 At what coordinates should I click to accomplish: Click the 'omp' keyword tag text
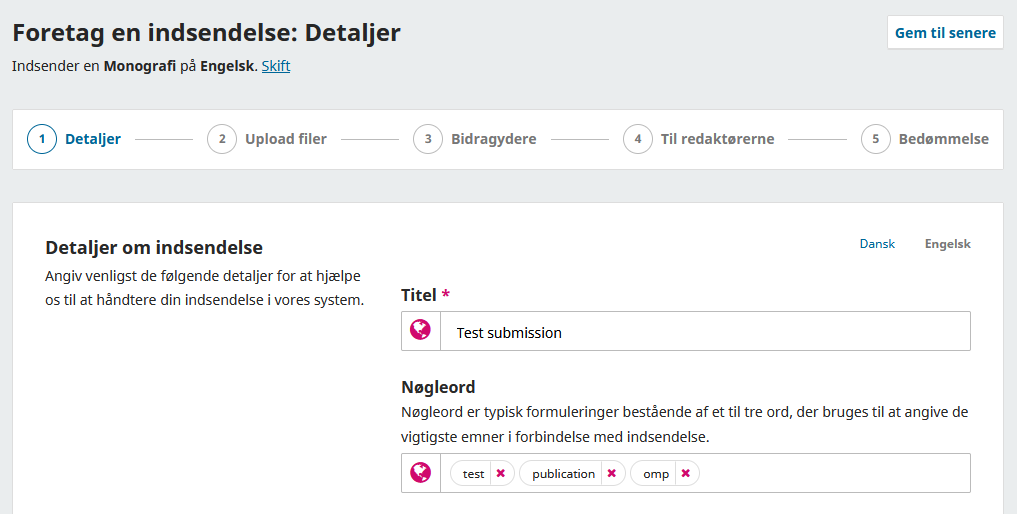[x=656, y=474]
